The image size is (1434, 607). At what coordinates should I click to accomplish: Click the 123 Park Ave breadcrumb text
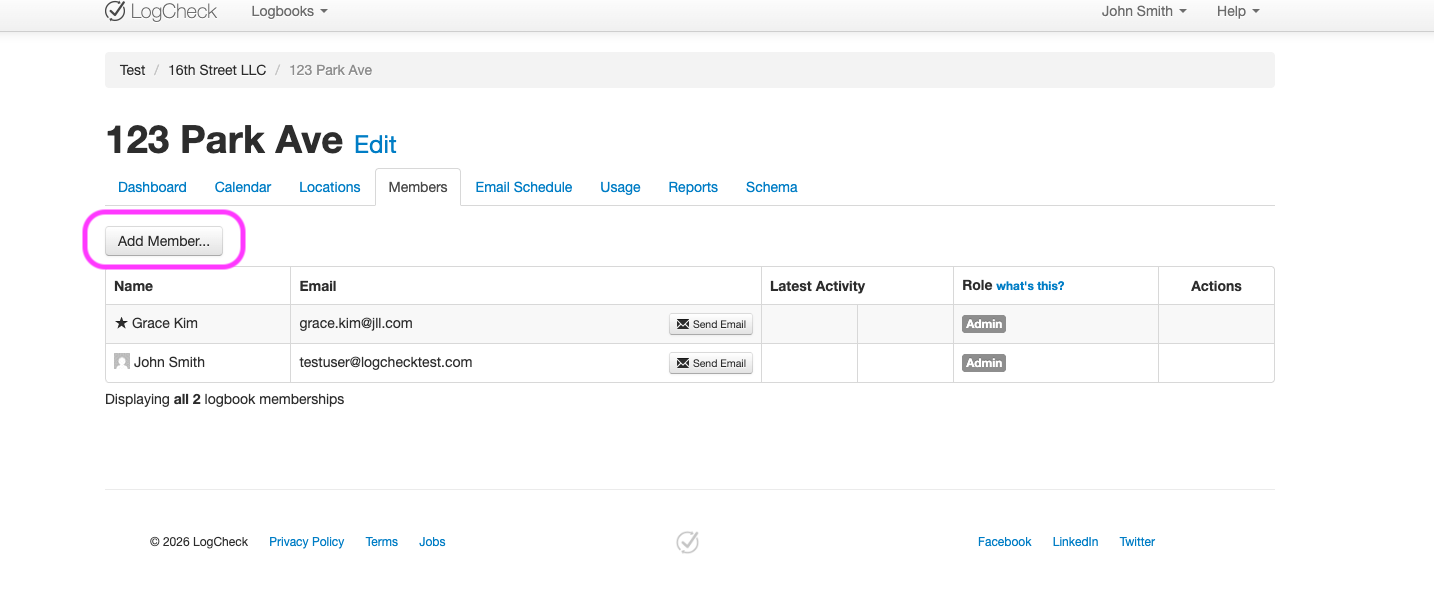coord(330,70)
